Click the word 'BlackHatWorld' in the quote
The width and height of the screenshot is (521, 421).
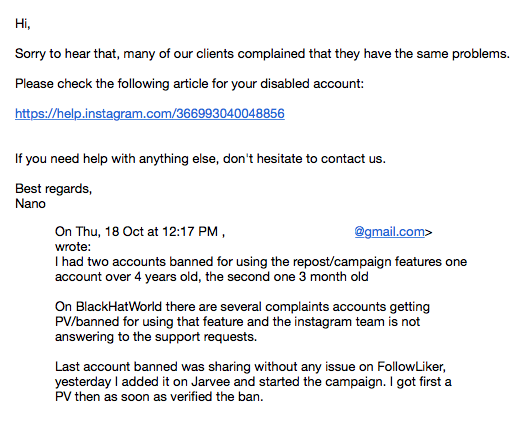click(119, 307)
